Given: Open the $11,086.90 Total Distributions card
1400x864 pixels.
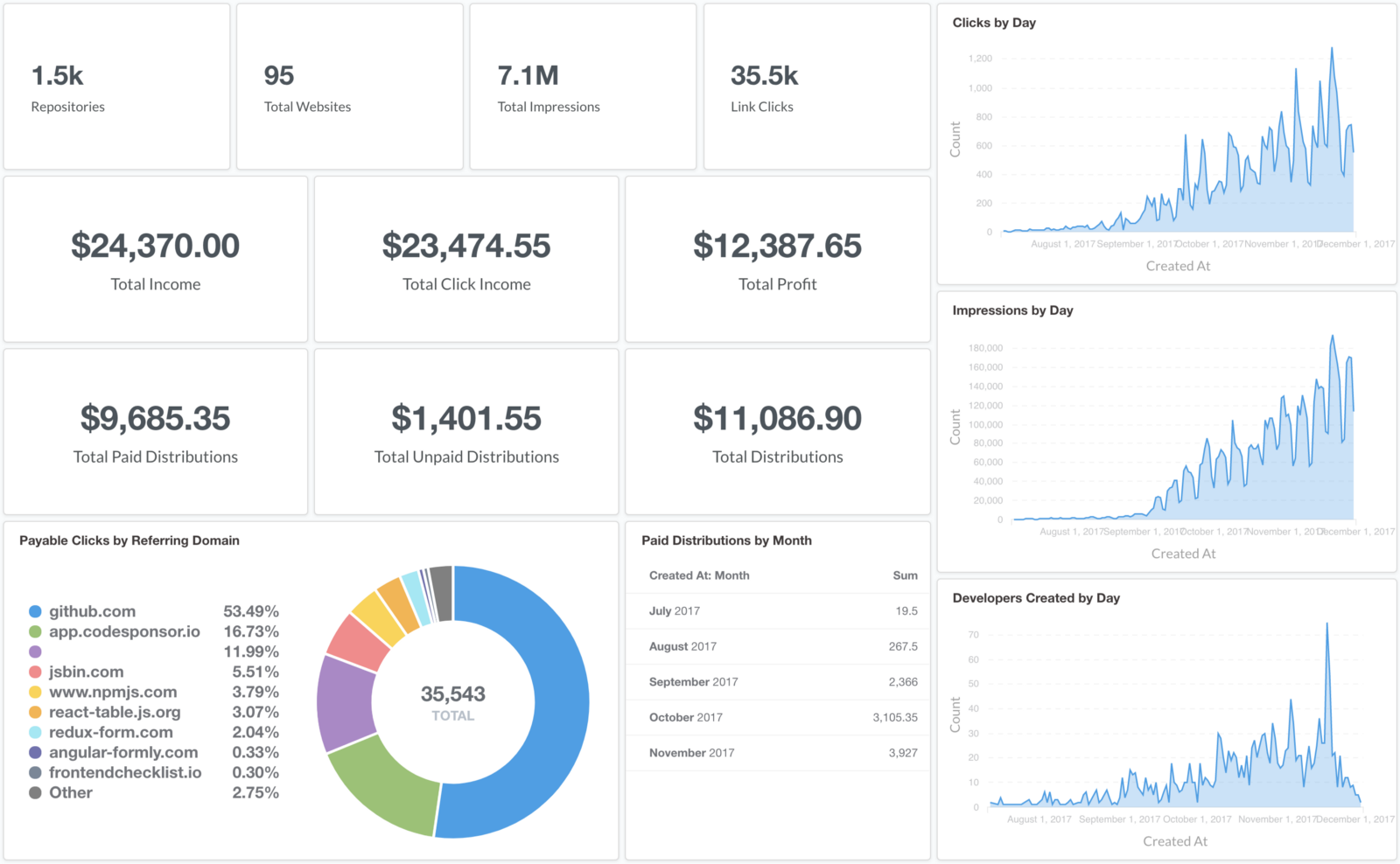Looking at the screenshot, I should coord(778,432).
